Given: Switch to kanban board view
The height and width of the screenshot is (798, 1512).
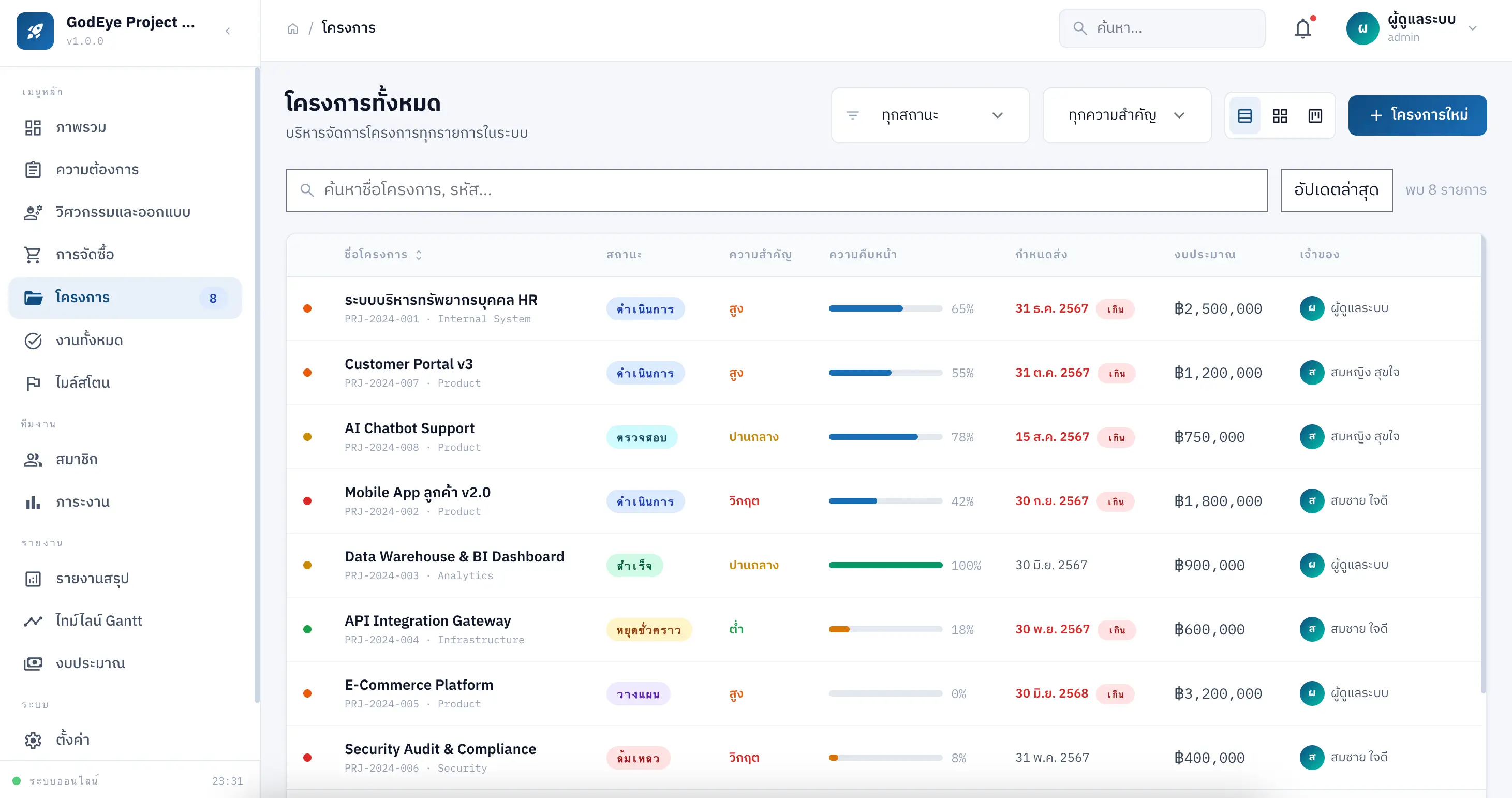Looking at the screenshot, I should pyautogui.click(x=1315, y=115).
